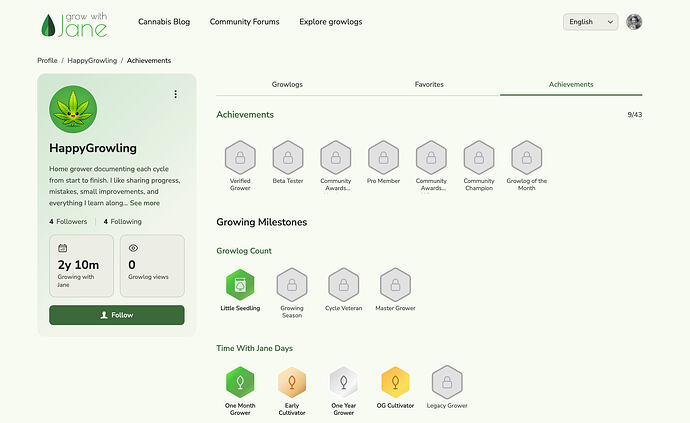Open the gold OG Cultivator badge
This screenshot has height=423, width=690.
pyautogui.click(x=395, y=382)
